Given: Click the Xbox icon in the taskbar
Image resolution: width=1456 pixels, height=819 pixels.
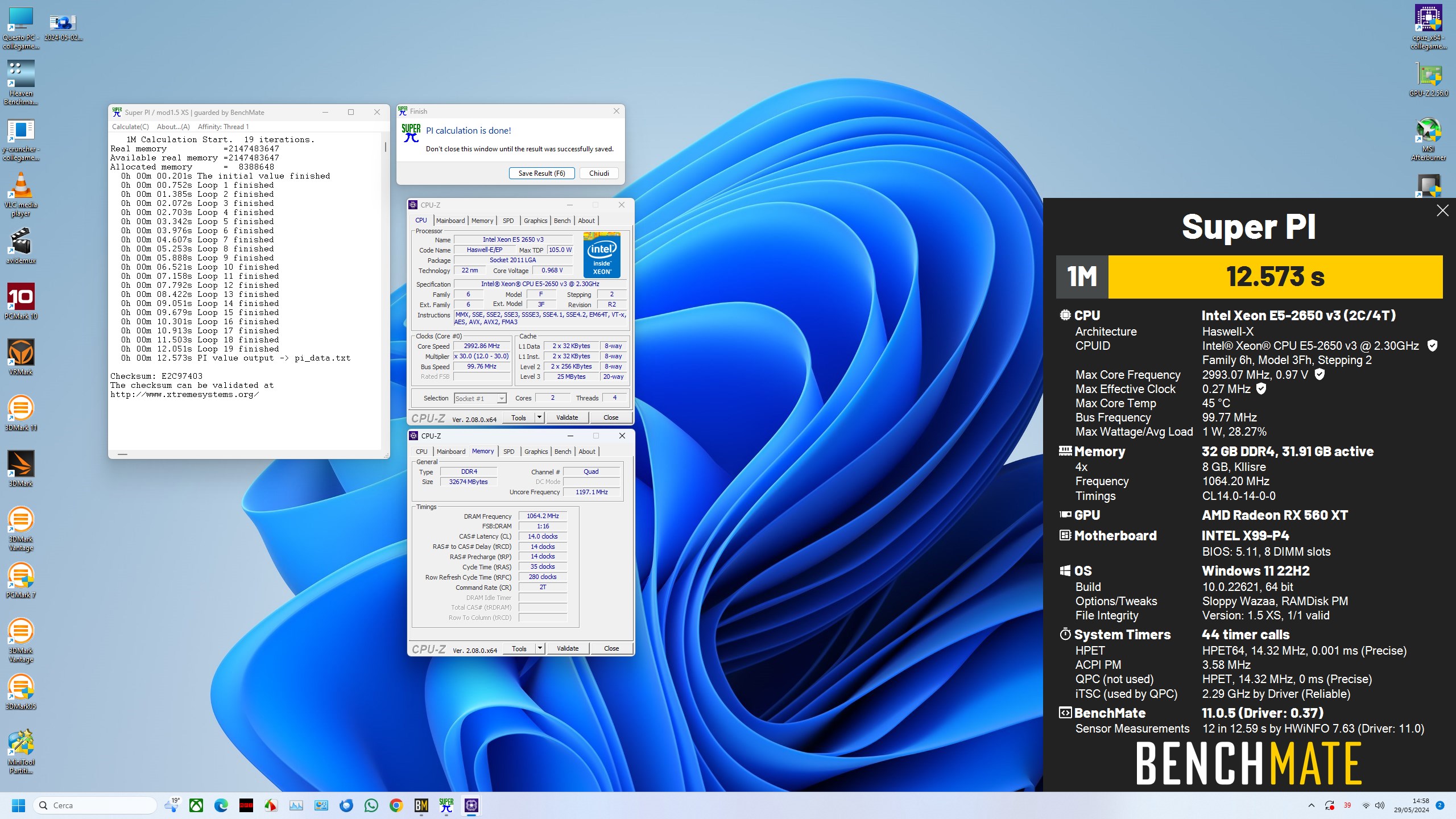Looking at the screenshot, I should (x=196, y=805).
